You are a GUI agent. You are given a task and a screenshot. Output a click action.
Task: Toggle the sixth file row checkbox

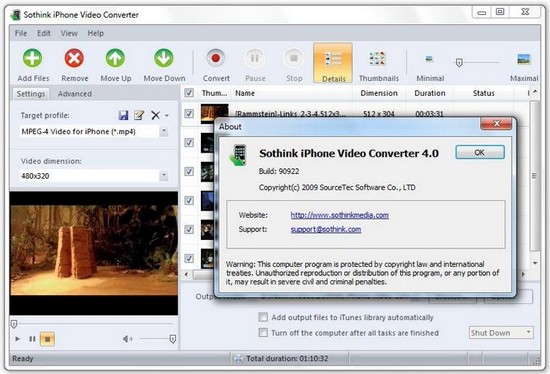coord(189,259)
